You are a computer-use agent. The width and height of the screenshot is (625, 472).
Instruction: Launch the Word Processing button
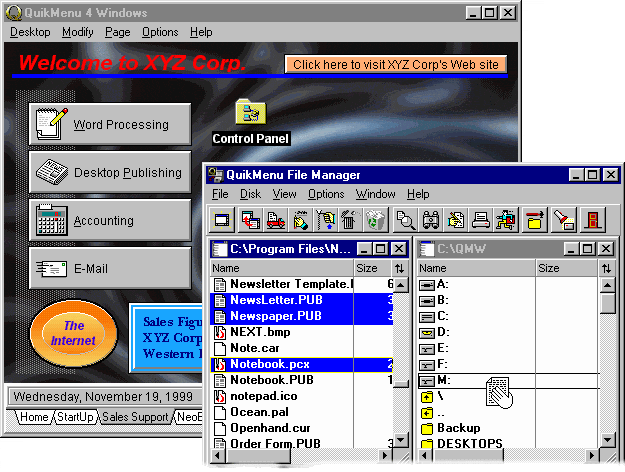pyautogui.click(x=110, y=125)
